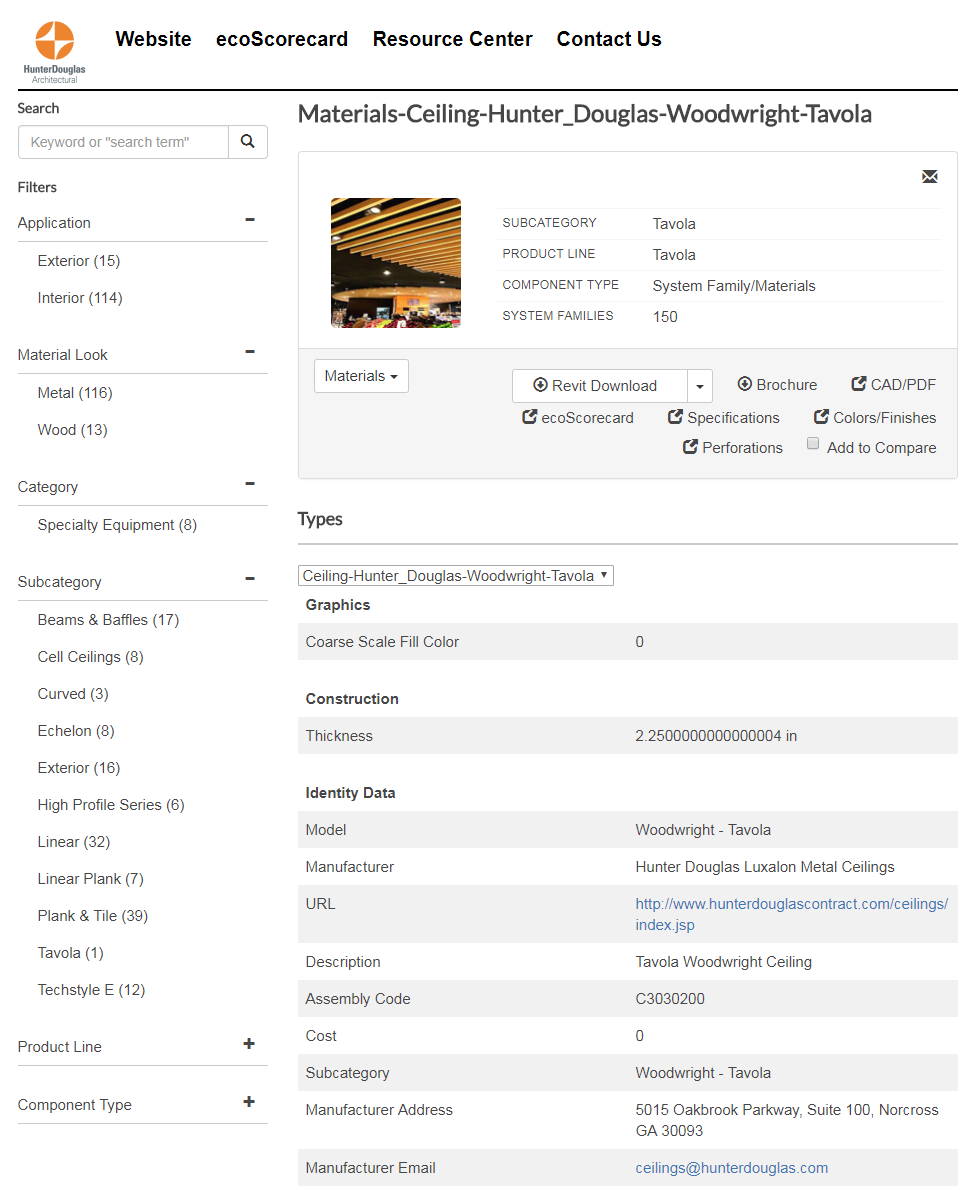The width and height of the screenshot is (980, 1199).
Task: Click the Hunter Douglas Architectural logo
Action: tap(54, 51)
